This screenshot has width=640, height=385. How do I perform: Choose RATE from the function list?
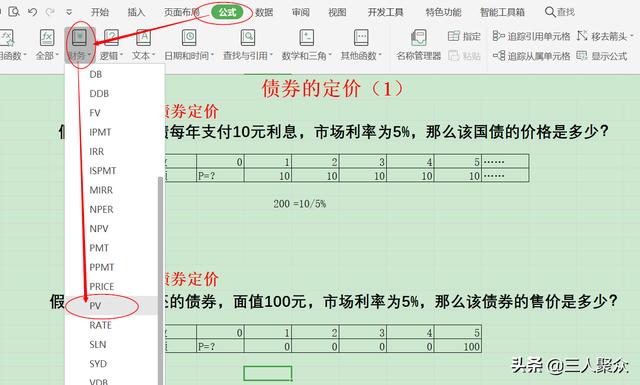pyautogui.click(x=111, y=325)
